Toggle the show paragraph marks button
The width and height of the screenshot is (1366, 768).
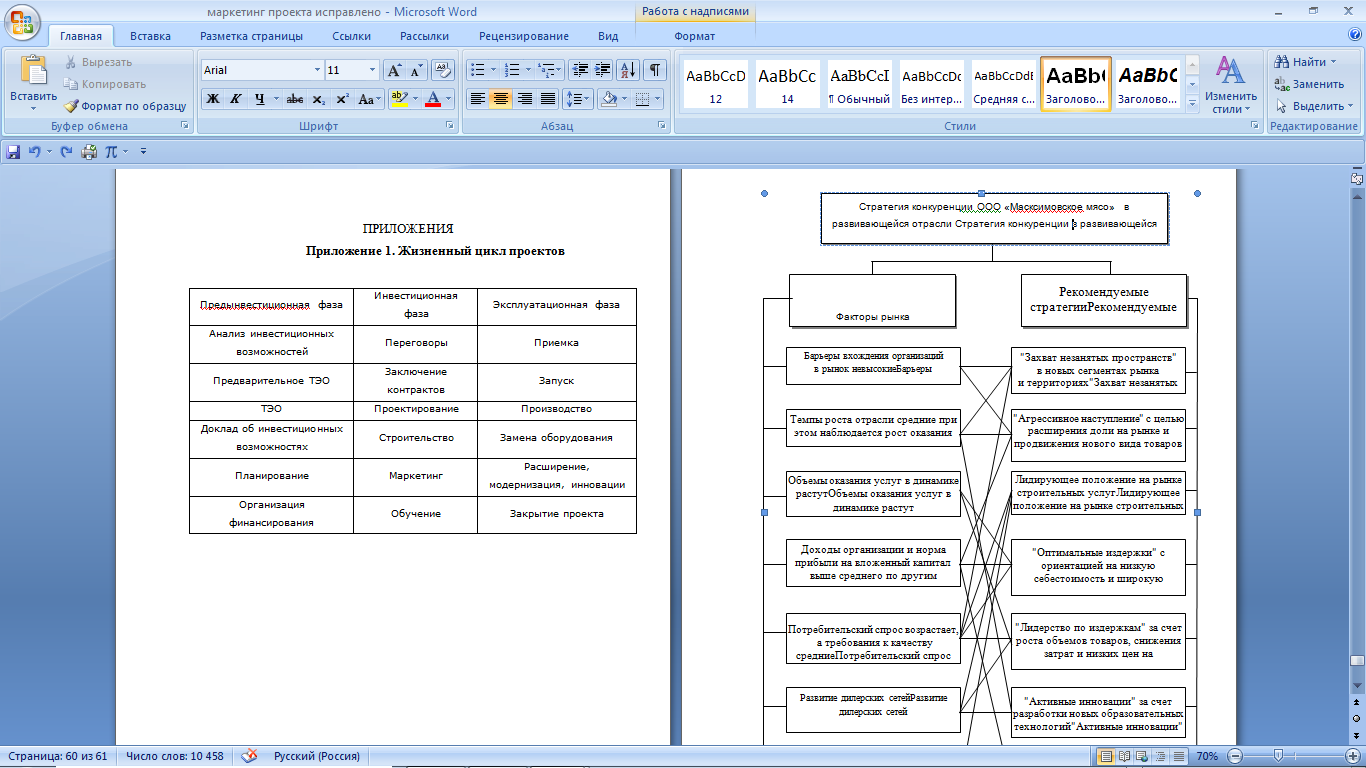[x=654, y=70]
